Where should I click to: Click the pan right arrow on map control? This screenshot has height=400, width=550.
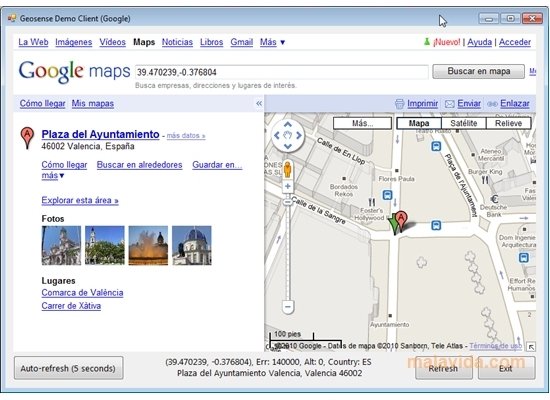tap(299, 135)
